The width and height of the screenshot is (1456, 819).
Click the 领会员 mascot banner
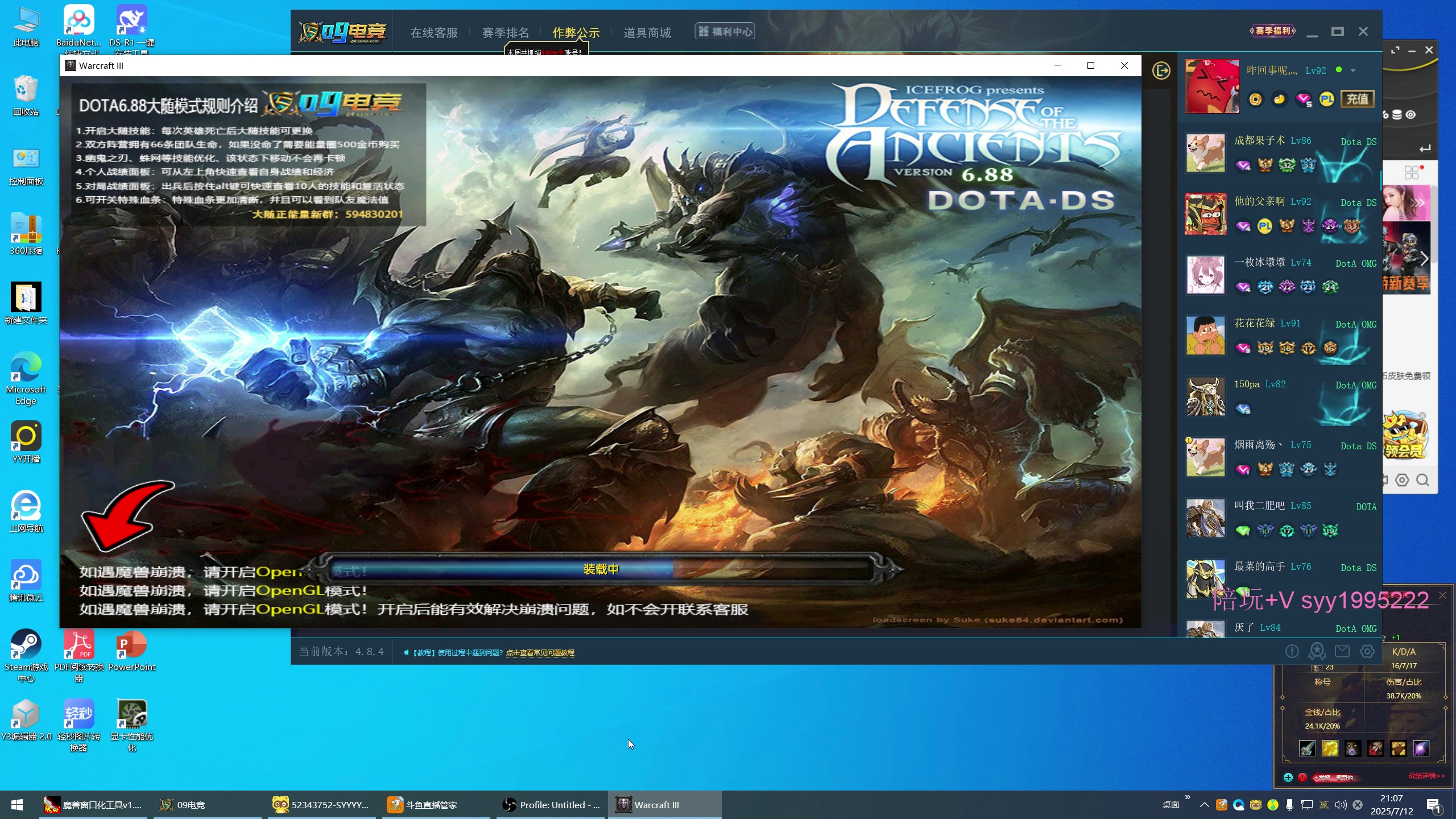point(1405,436)
